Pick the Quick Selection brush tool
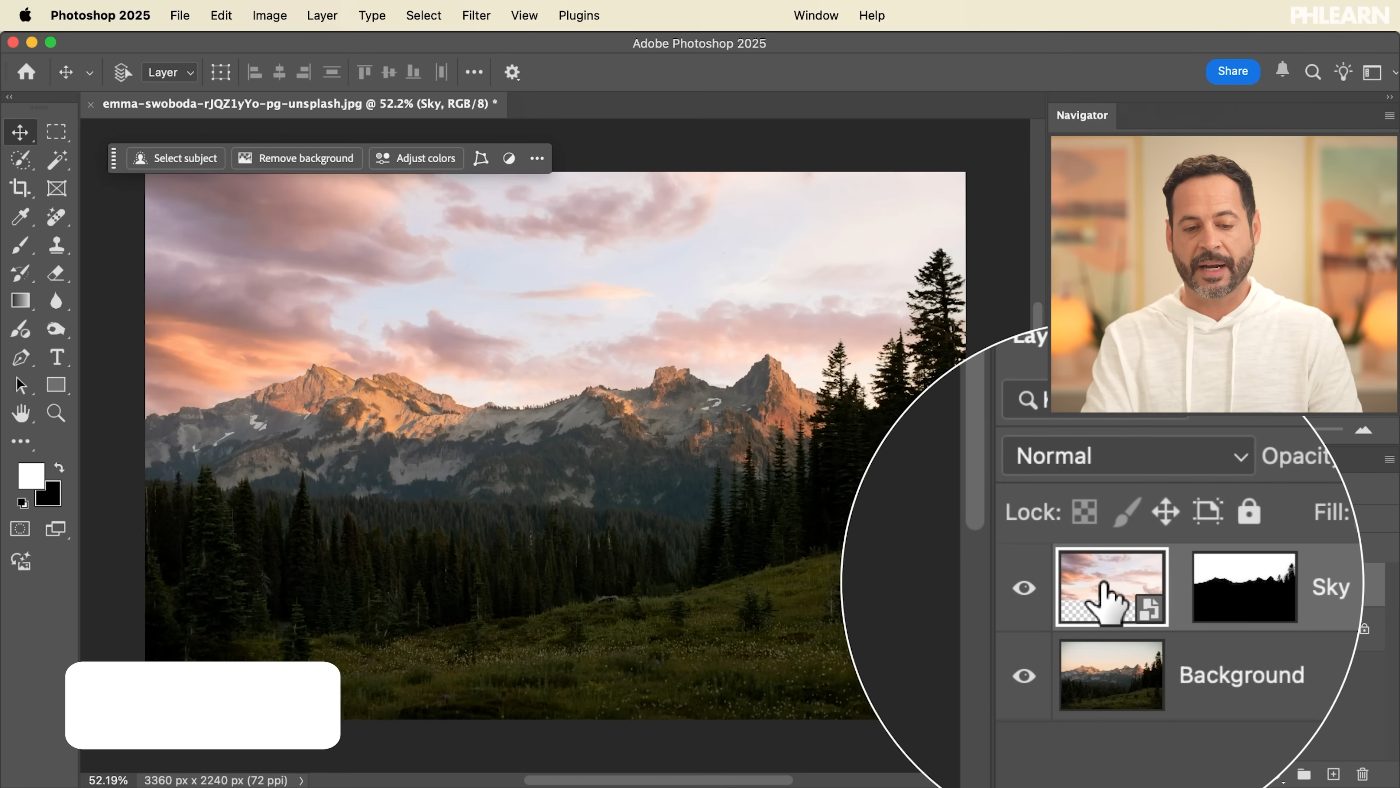The width and height of the screenshot is (1400, 788). [20, 160]
